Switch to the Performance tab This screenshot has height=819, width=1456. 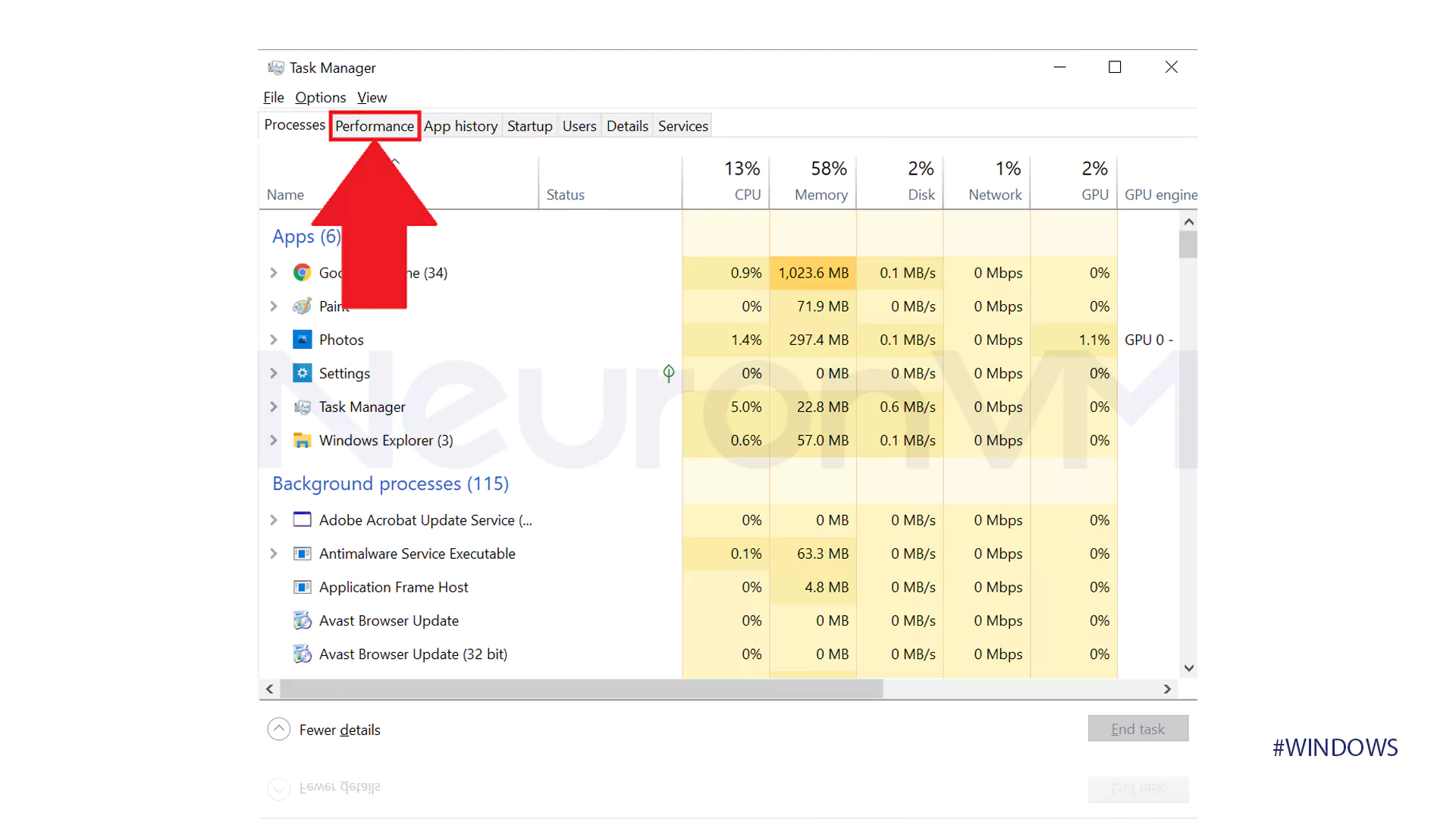tap(375, 126)
